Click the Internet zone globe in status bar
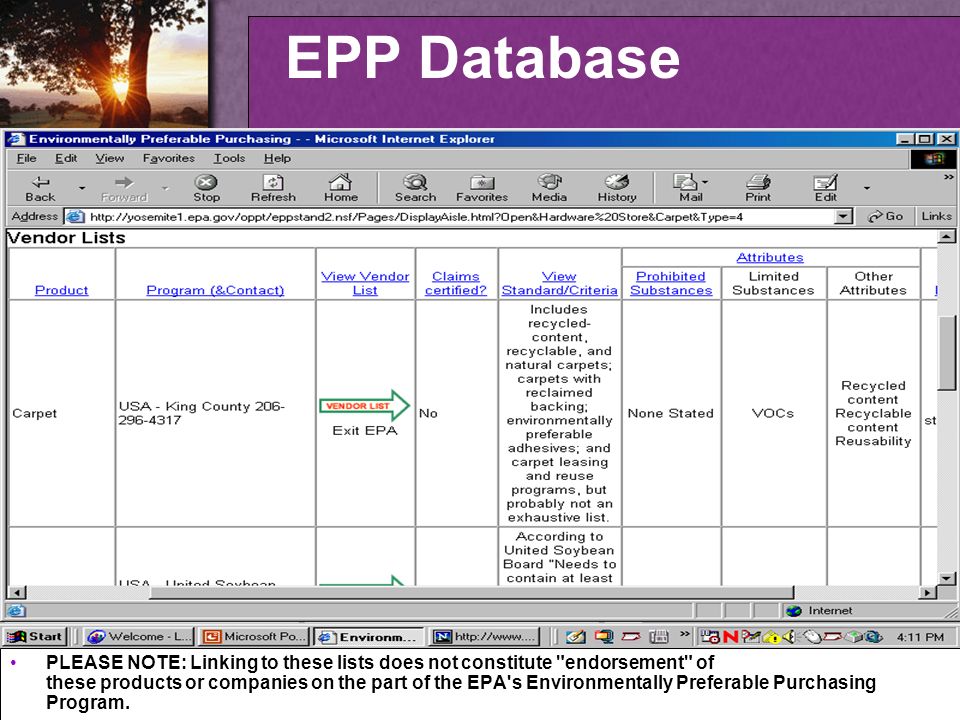 (x=794, y=610)
